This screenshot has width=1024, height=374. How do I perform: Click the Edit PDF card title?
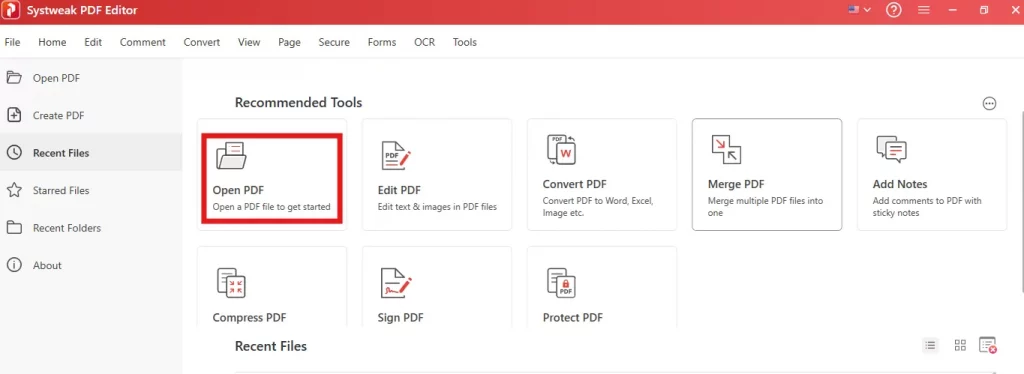[399, 191]
